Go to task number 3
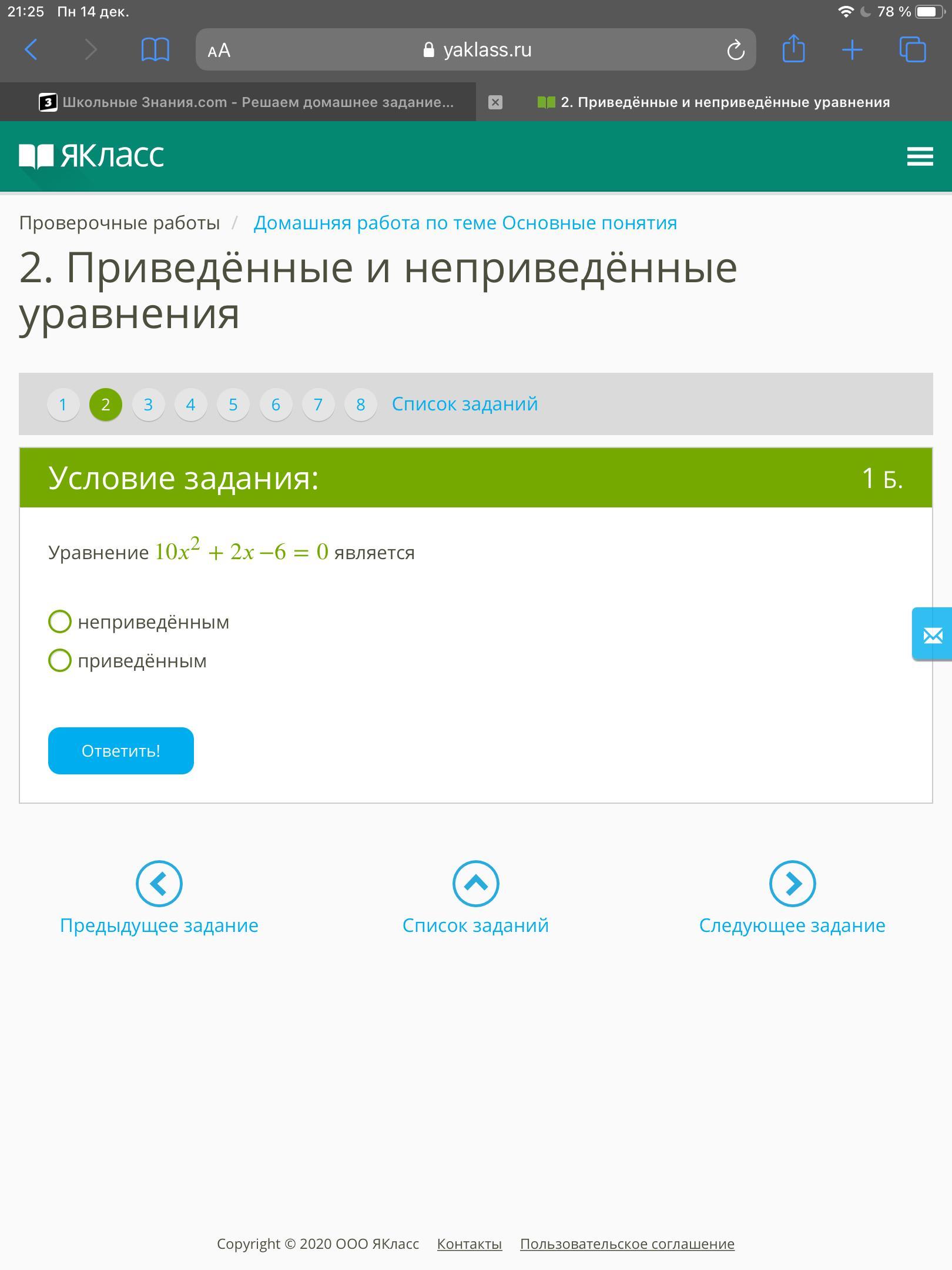Viewport: 952px width, 1270px height. click(x=148, y=405)
